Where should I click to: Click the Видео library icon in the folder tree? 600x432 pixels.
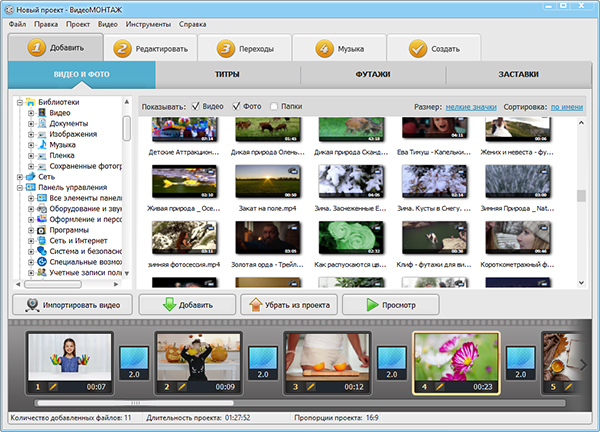(42, 113)
